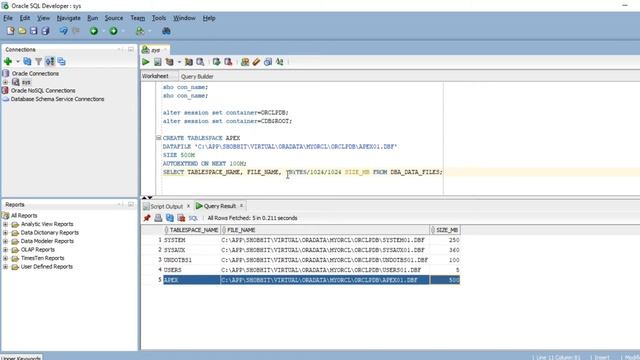Expand Analytic View Reports node

point(5,224)
